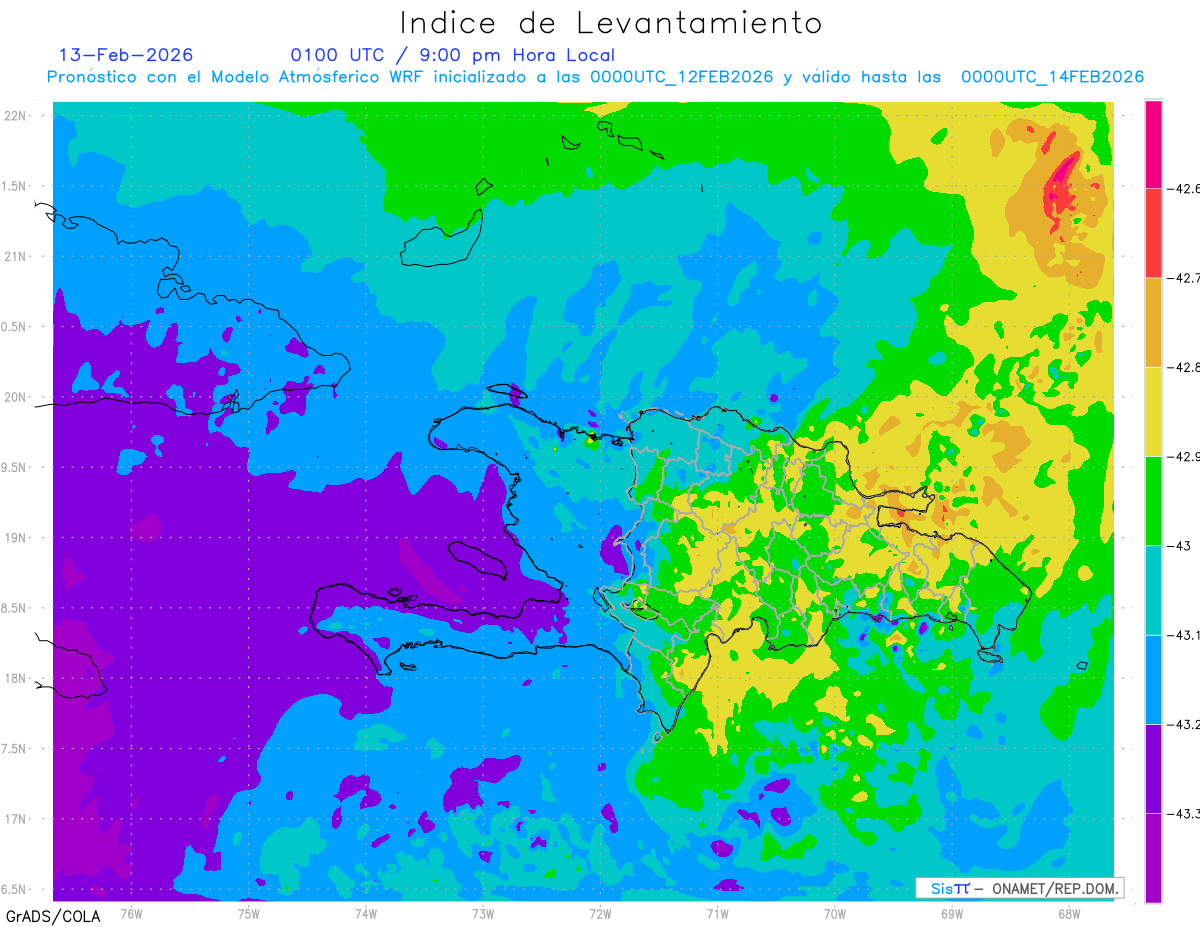Click the '18N' latitude label
This screenshot has width=1200, height=927.
pos(15,678)
